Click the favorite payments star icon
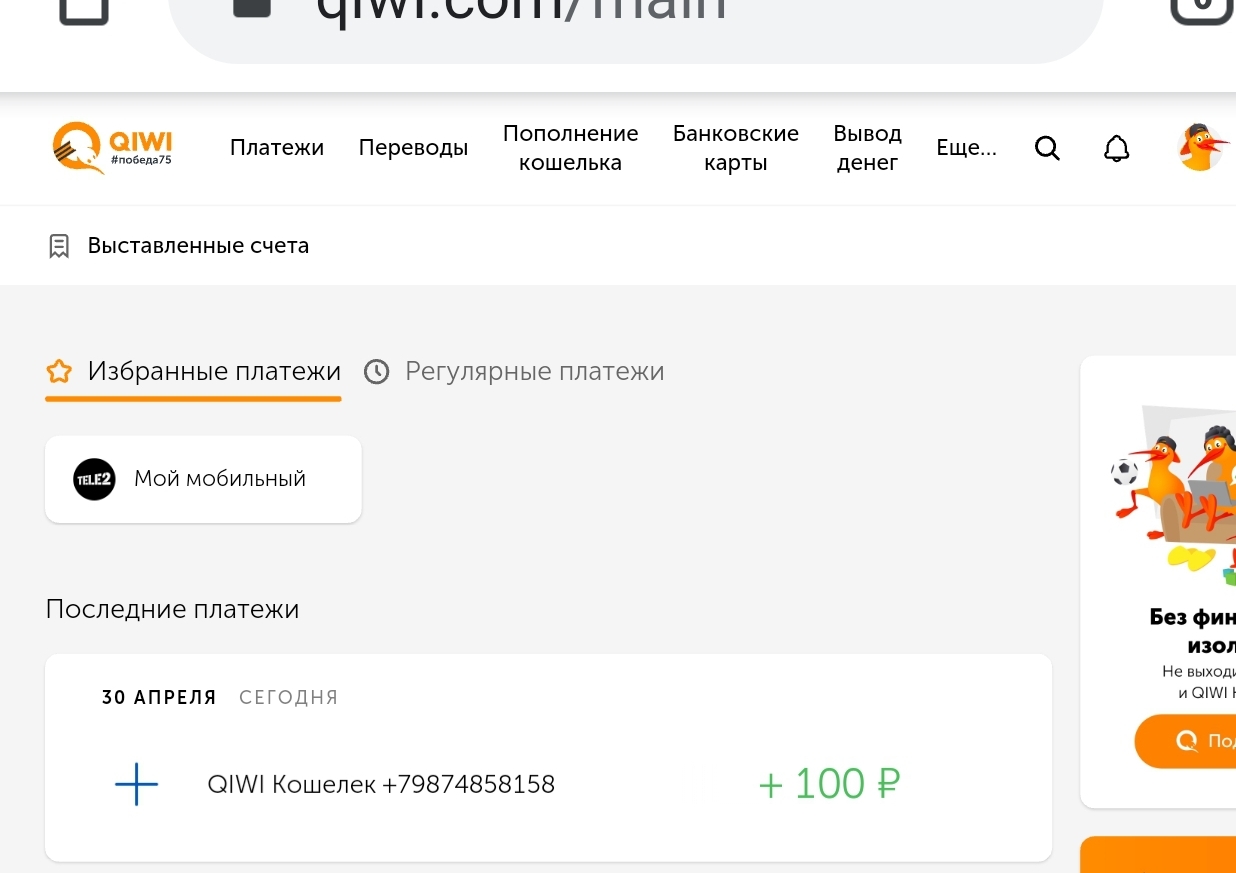The width and height of the screenshot is (1236, 873). (60, 372)
